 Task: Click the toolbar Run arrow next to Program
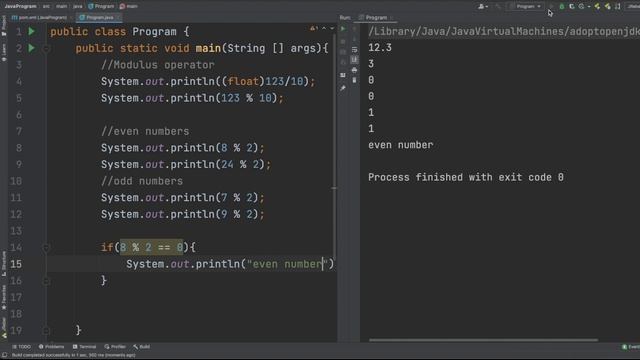tap(551, 6)
